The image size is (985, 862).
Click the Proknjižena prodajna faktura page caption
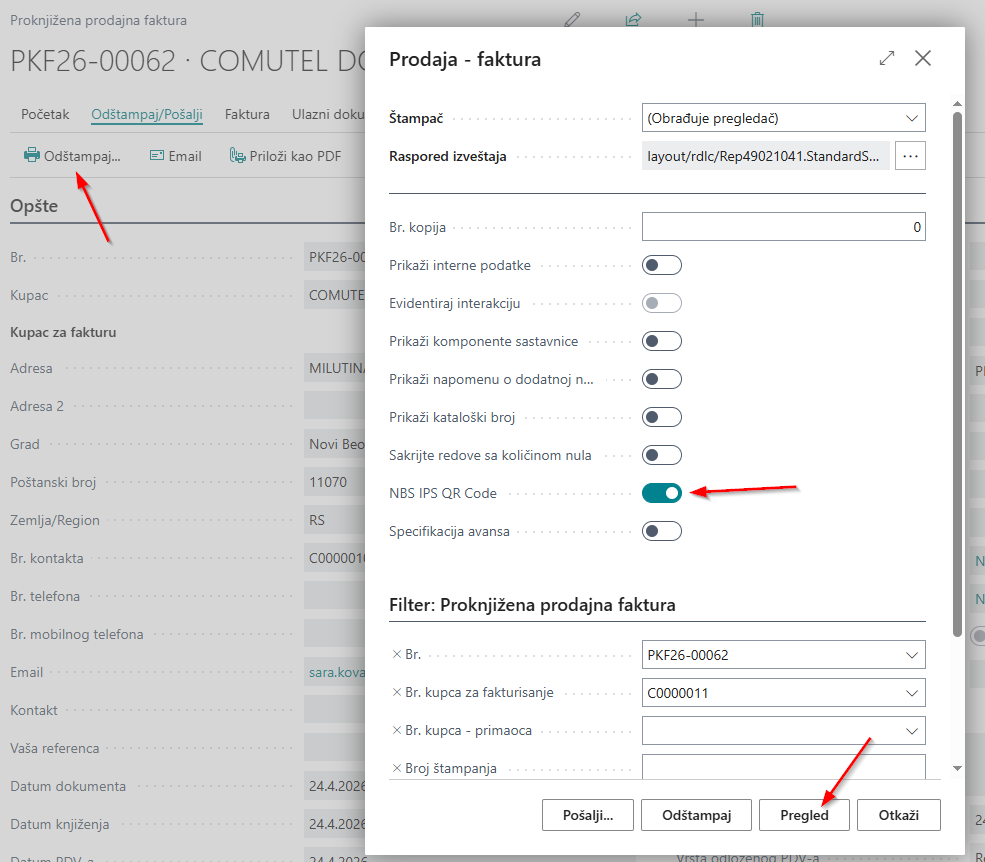(x=99, y=20)
